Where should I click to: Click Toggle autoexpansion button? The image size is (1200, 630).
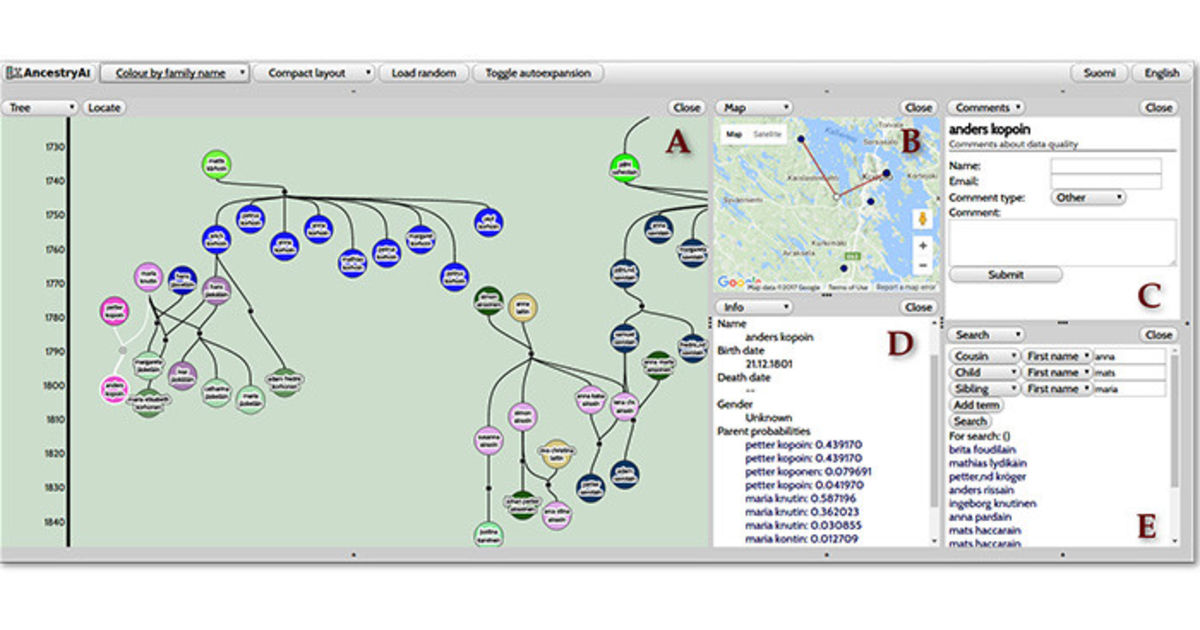click(538, 73)
